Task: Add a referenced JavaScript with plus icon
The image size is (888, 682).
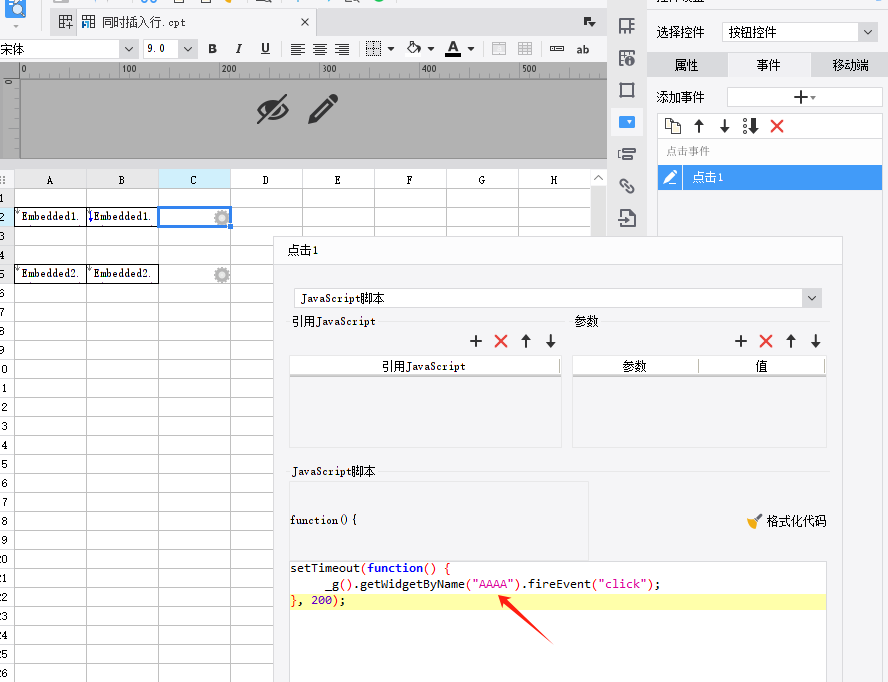Action: (x=476, y=342)
